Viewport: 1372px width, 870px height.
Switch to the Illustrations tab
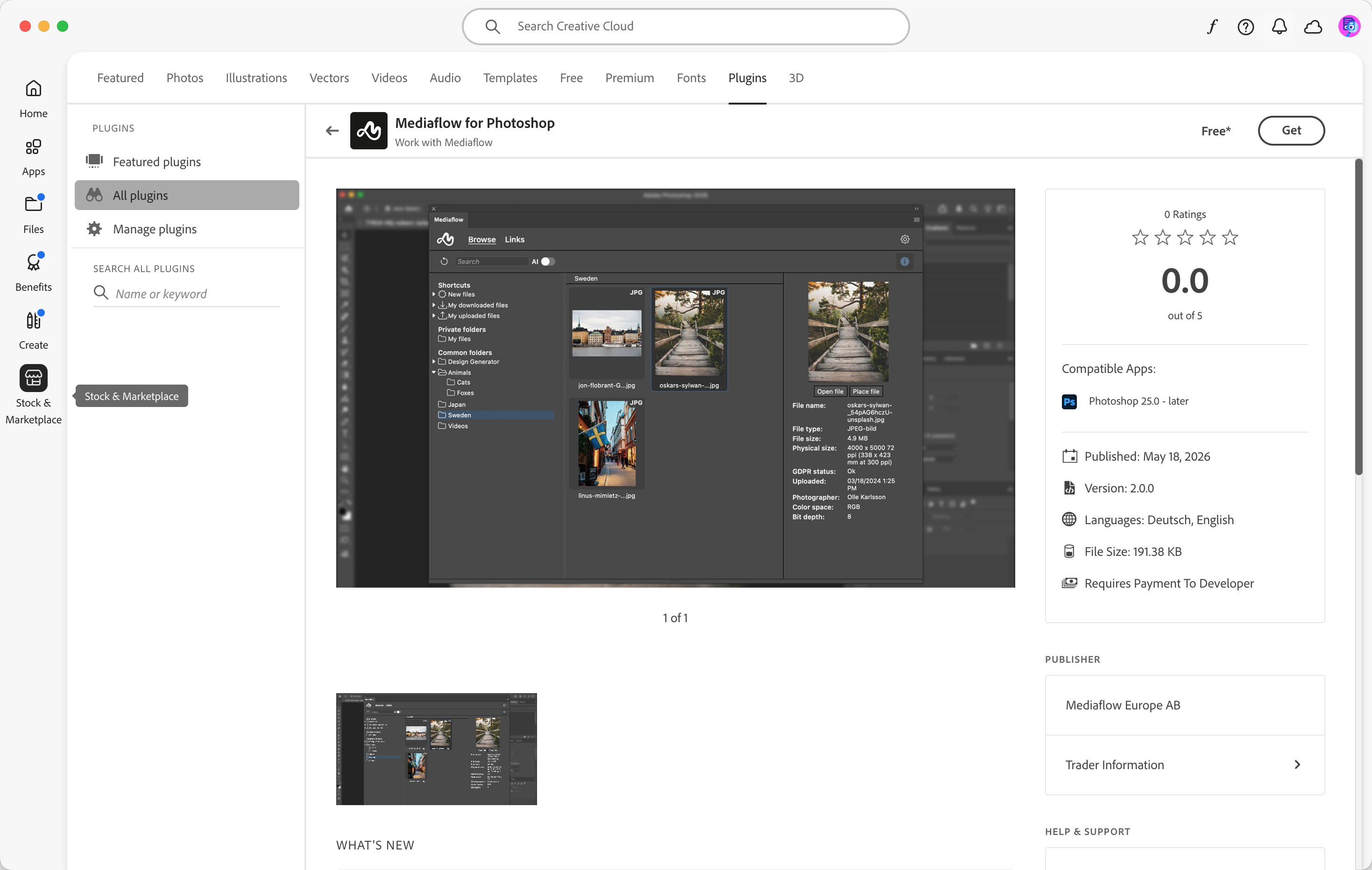[x=256, y=78]
